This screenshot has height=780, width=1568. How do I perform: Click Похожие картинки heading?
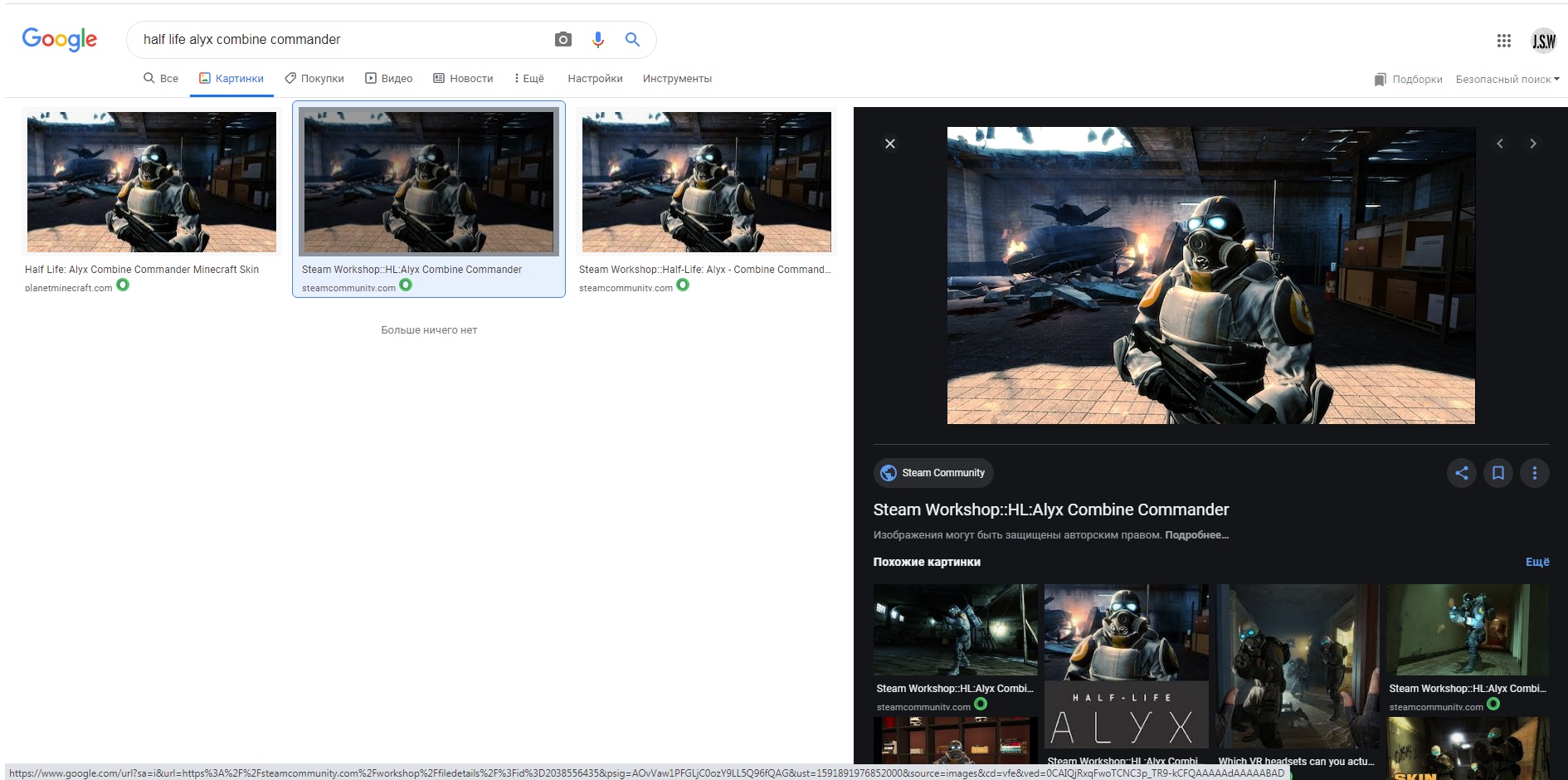pyautogui.click(x=927, y=562)
